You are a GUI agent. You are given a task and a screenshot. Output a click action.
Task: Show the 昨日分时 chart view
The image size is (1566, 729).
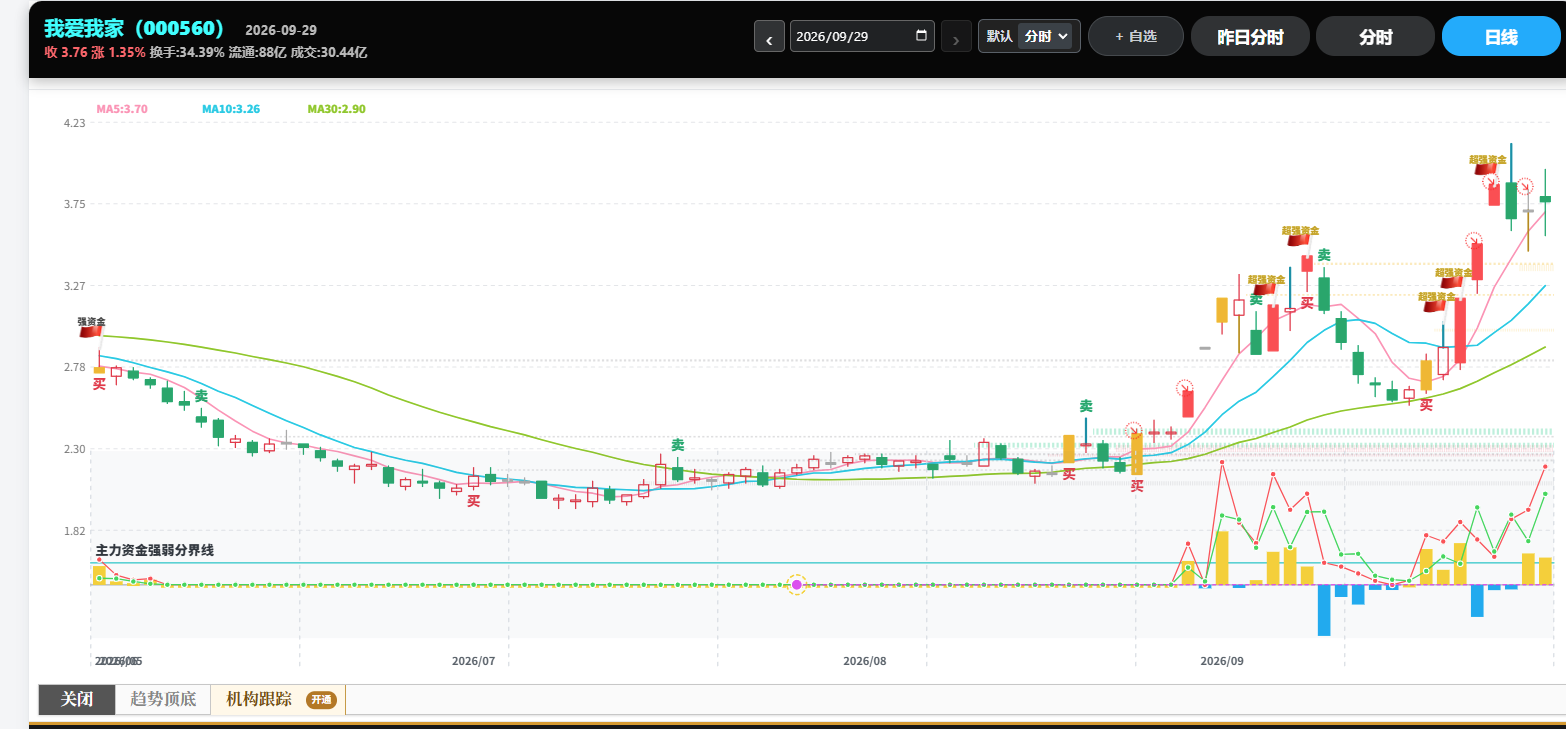coord(1250,37)
